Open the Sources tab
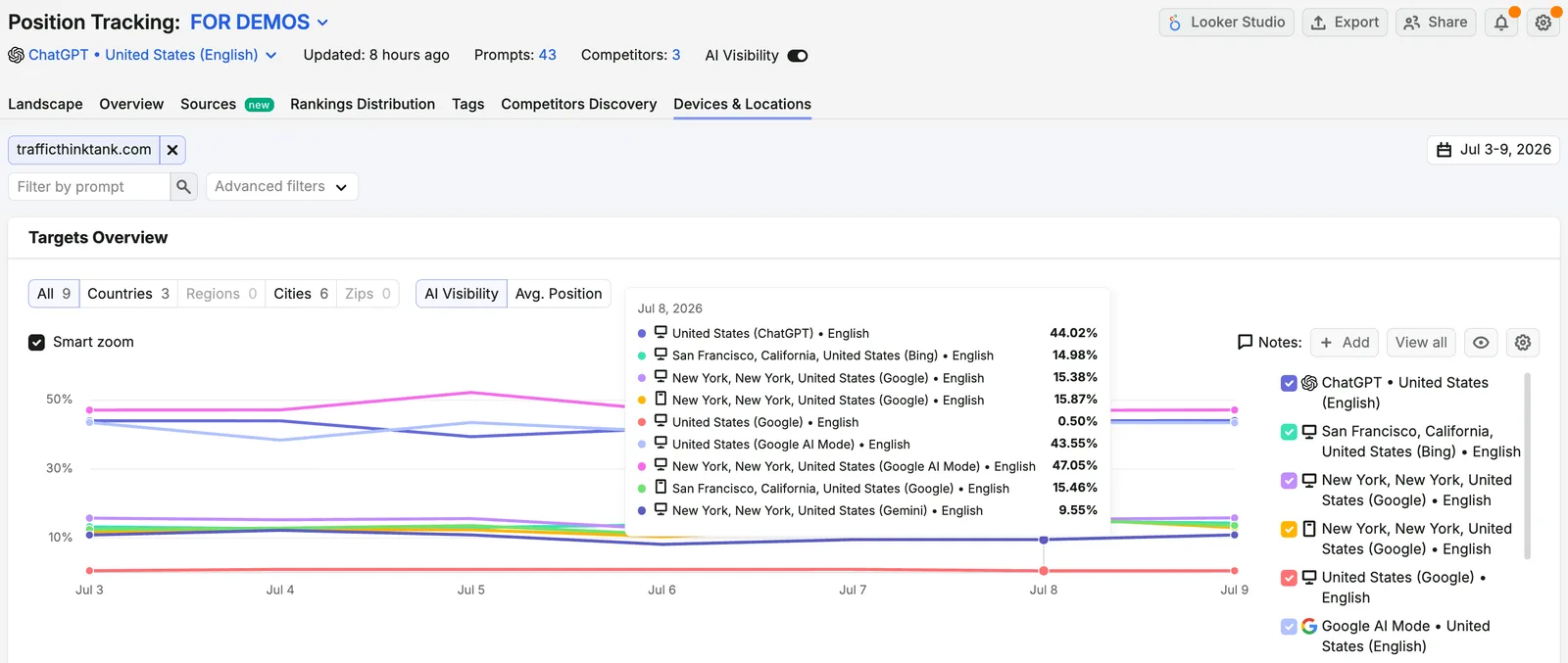The height and width of the screenshot is (663, 1568). [x=208, y=104]
